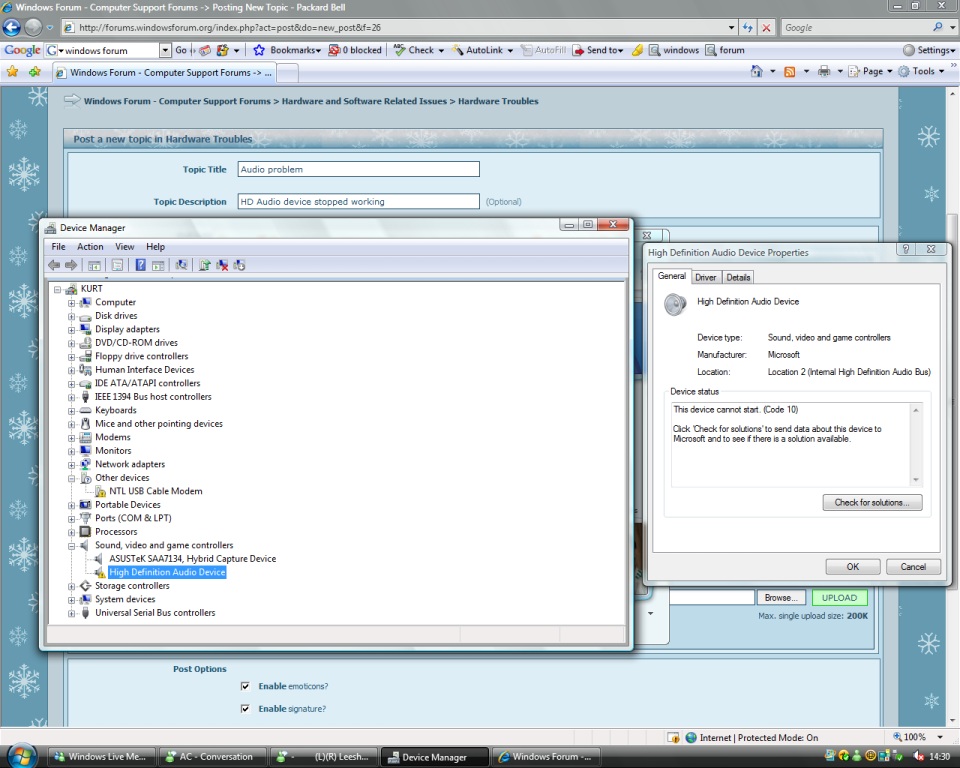Switch to the Details tab
Viewport: 960px width, 768px height.
tap(738, 277)
